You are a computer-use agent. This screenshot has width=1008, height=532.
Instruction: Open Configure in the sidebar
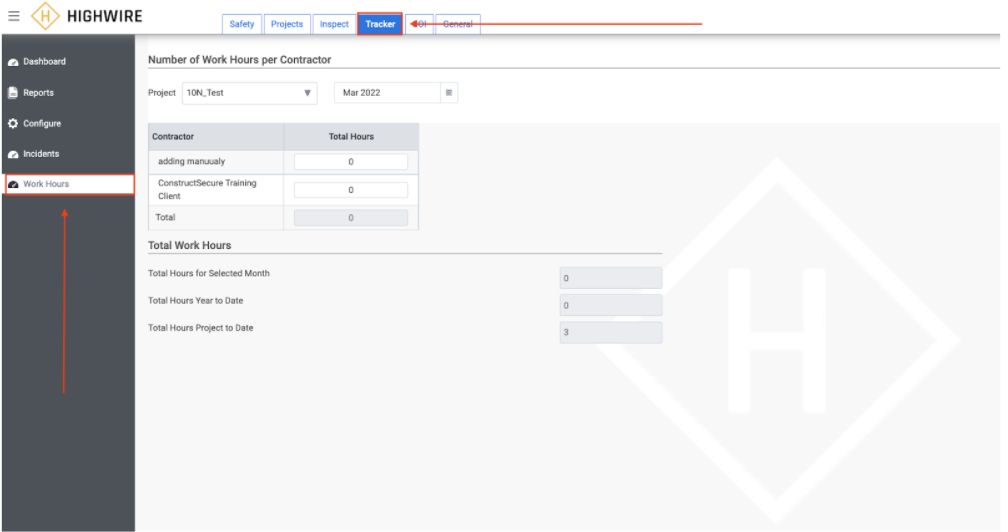[x=68, y=123]
